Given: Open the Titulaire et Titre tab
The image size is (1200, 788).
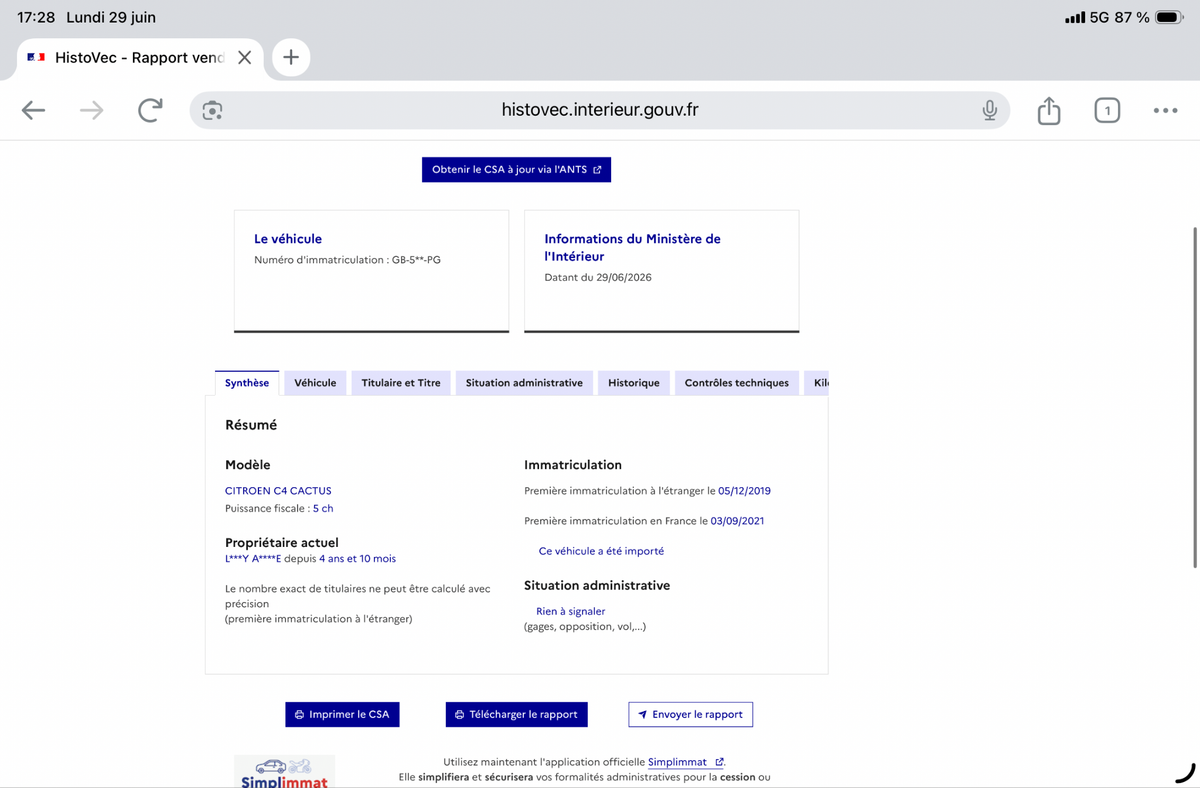Looking at the screenshot, I should (x=401, y=383).
